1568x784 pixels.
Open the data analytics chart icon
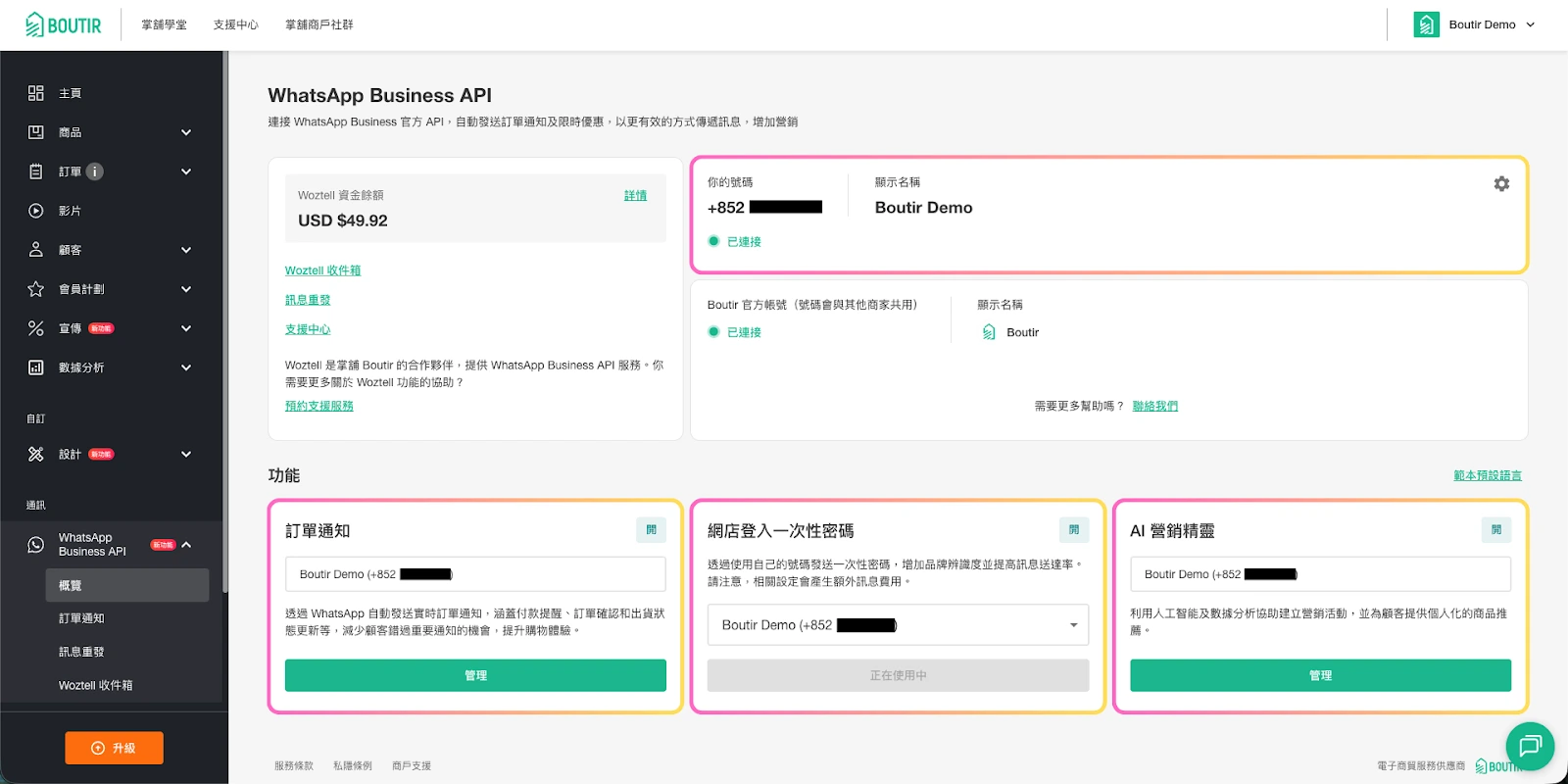[x=36, y=367]
